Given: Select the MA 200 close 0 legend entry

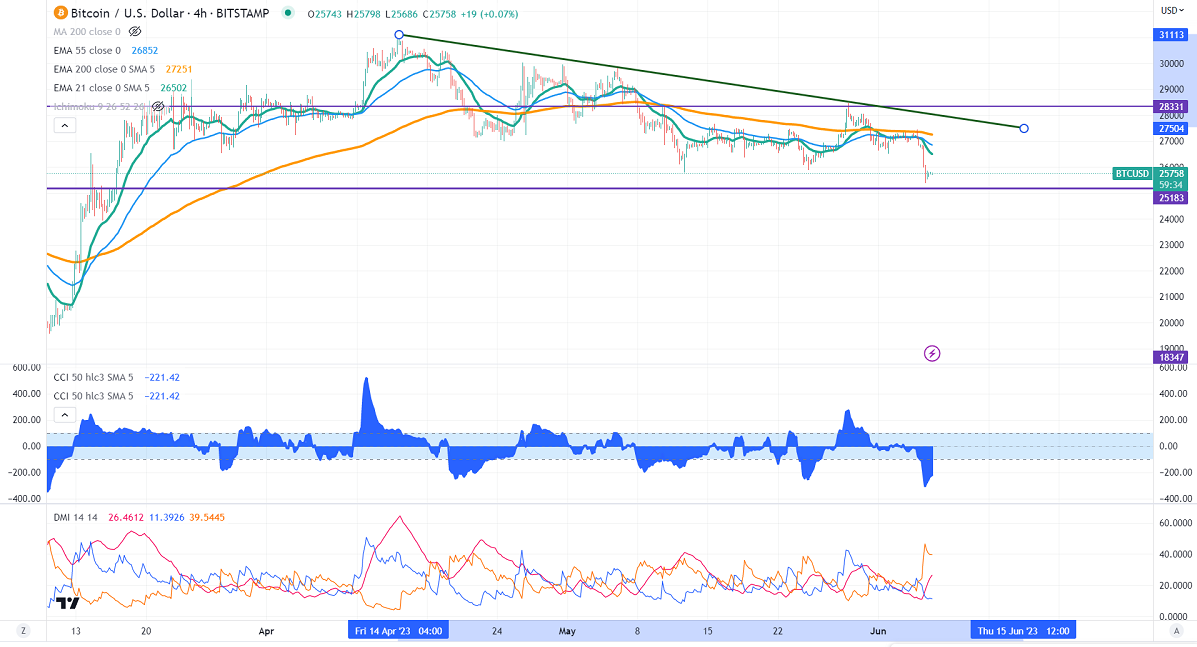Looking at the screenshot, I should 87,31.
